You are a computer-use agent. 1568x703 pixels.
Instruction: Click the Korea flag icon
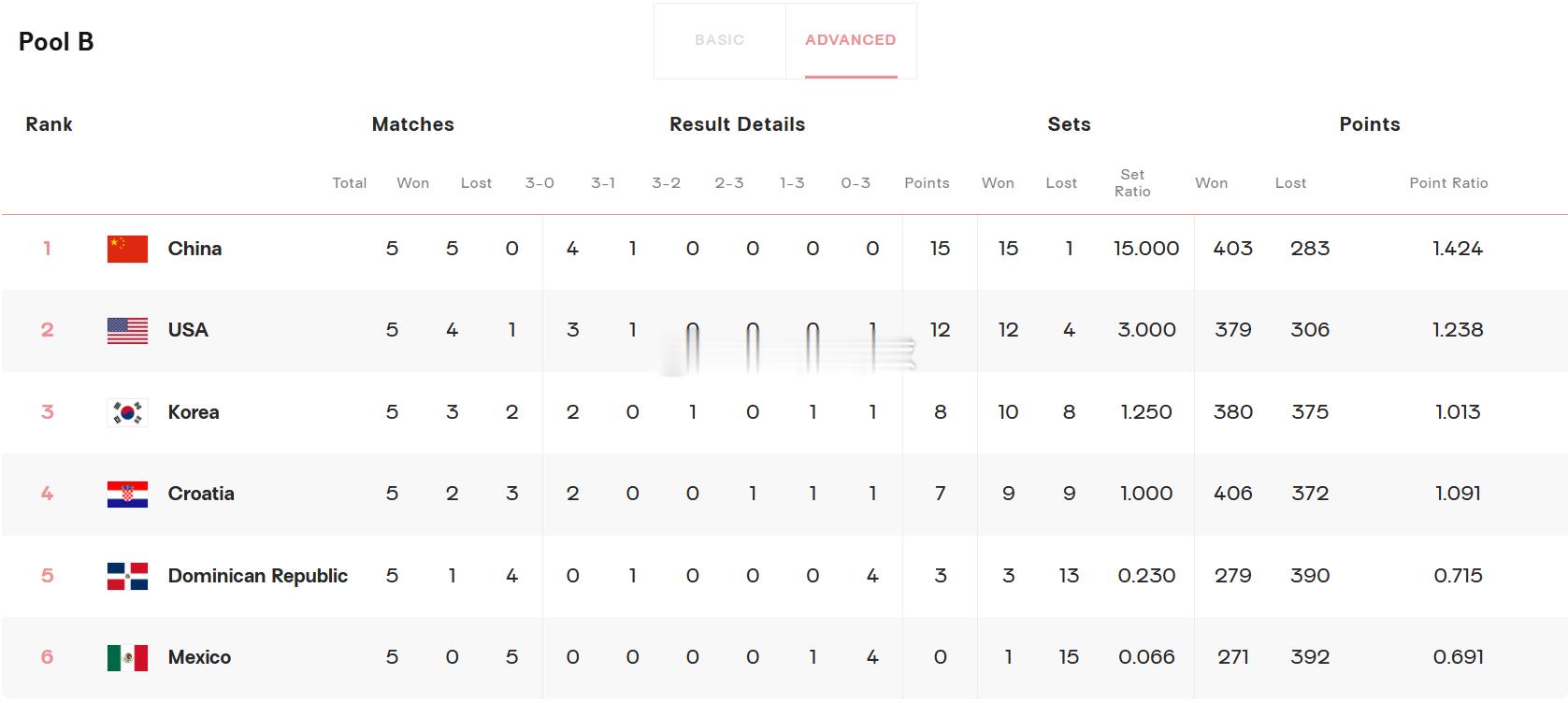[127, 412]
